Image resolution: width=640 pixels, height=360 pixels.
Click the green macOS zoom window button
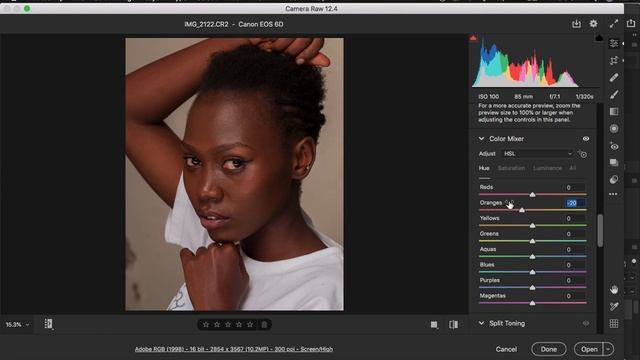[x=27, y=9]
